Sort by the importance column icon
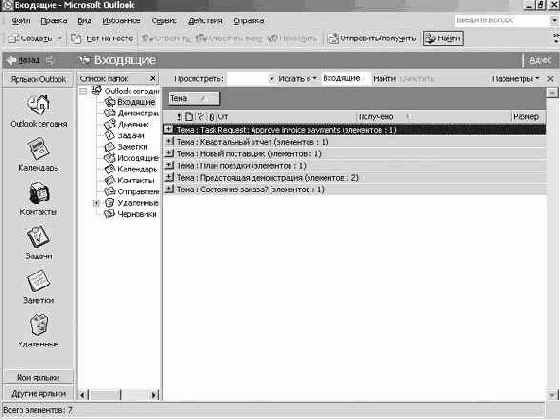Screen dimensions: 560x420 pos(179,116)
